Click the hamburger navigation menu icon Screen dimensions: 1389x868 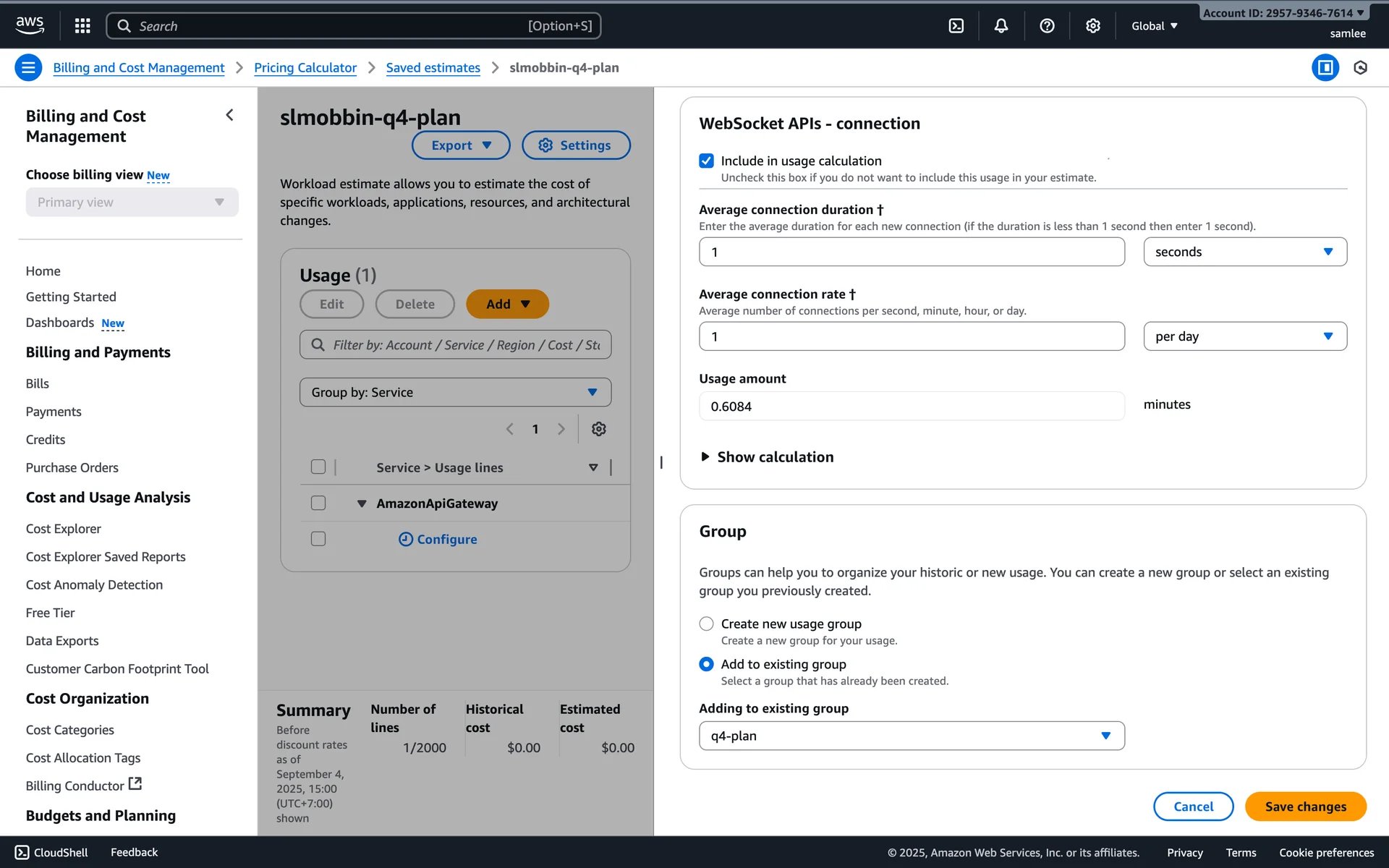28,68
